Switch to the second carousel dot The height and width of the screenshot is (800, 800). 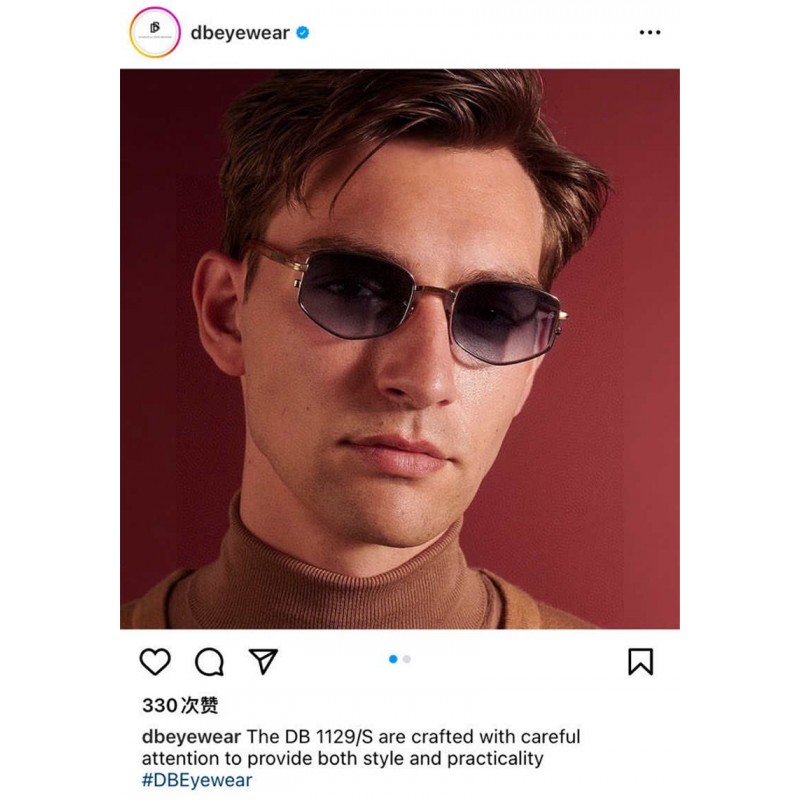tap(407, 659)
